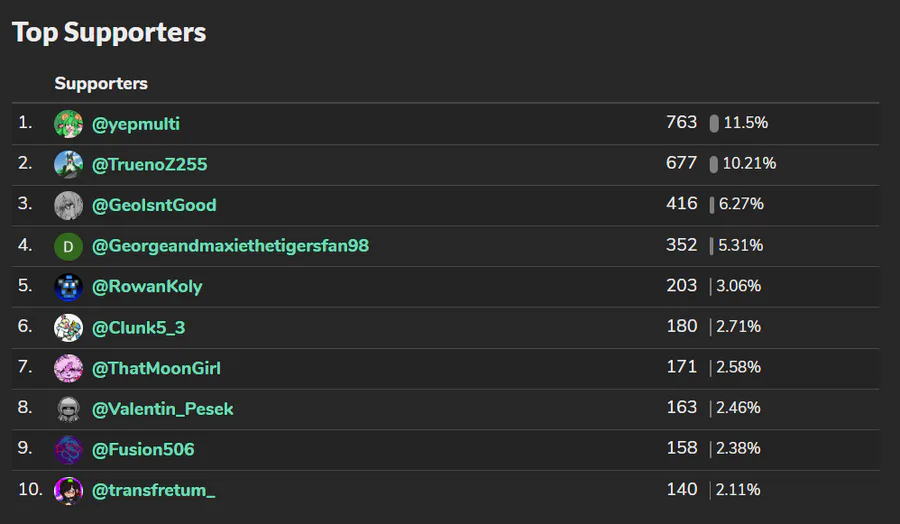Click the @GeoIsntGood username
900x524 pixels.
pyautogui.click(x=154, y=205)
